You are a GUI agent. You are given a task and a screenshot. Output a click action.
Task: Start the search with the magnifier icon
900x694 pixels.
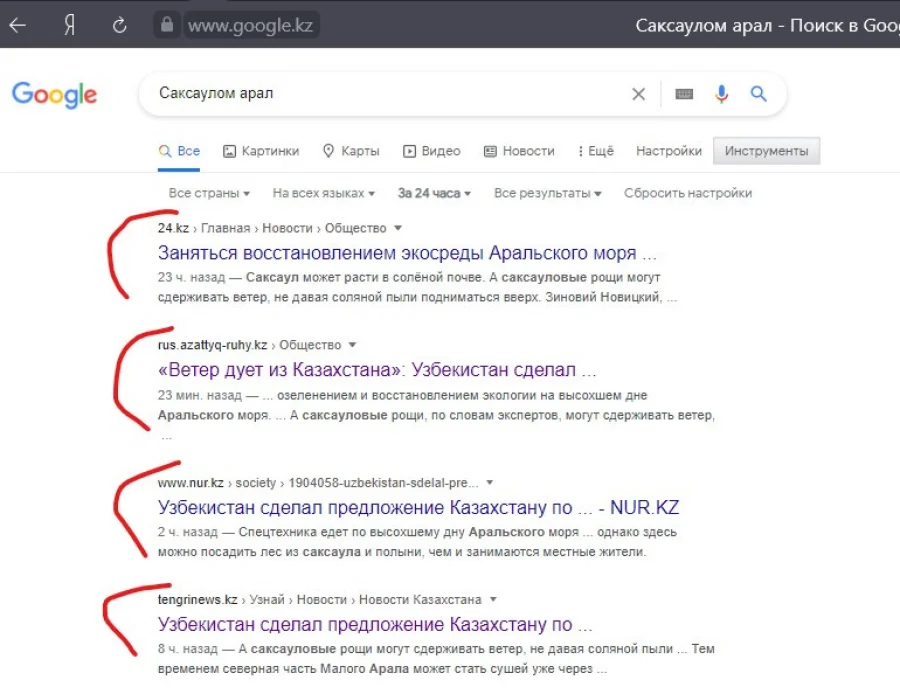pos(758,93)
